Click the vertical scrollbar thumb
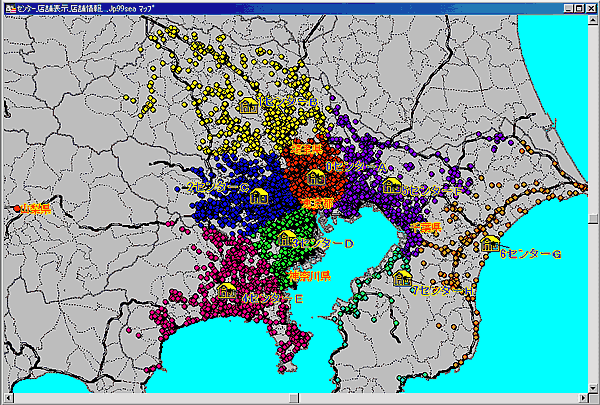 [593, 219]
